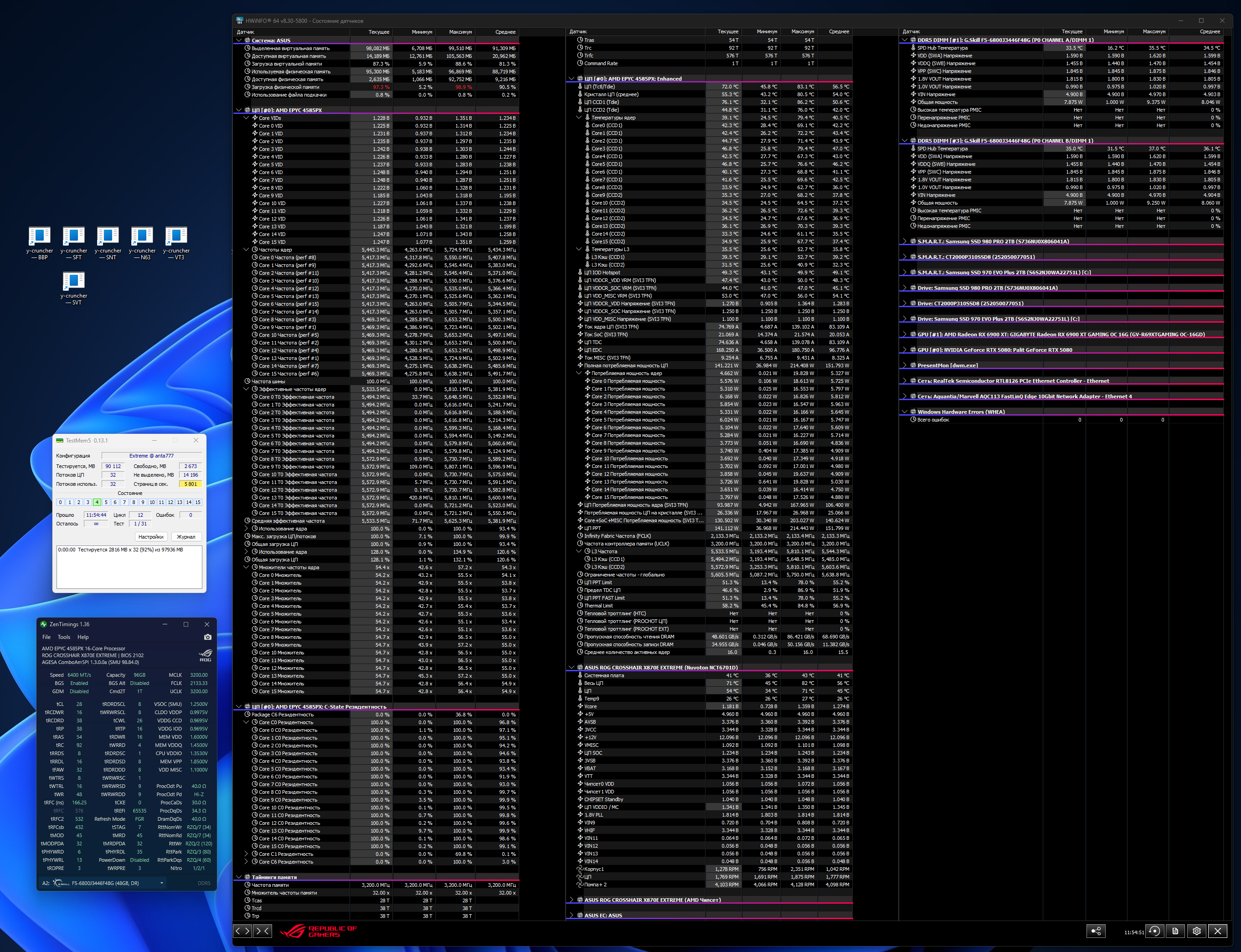Viewport: 1241px width, 952px height.
Task: Select test thread box 4 in TestMem5
Action: (x=97, y=502)
